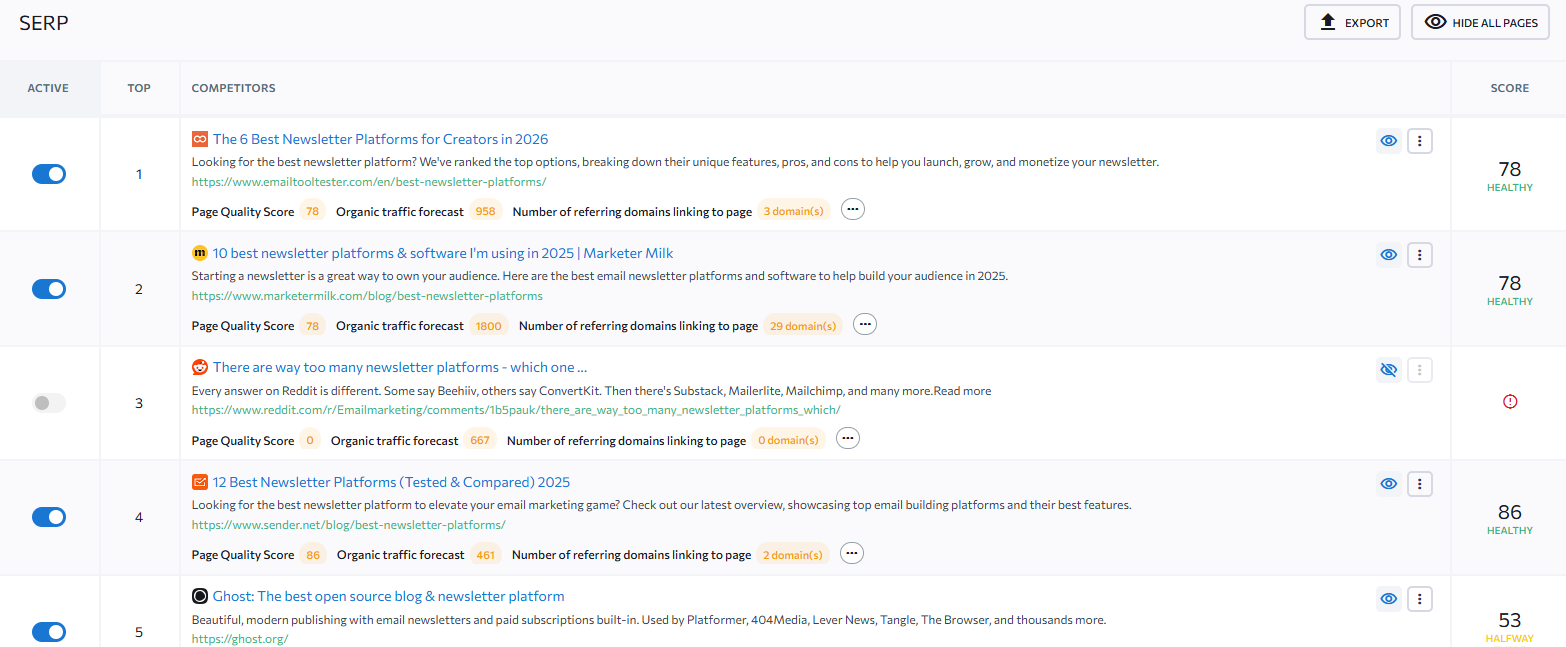Viewport: 1566px width, 647px height.
Task: Open 'The 6 Best Newsletter Platforms for Creators' title
Action: [x=380, y=139]
